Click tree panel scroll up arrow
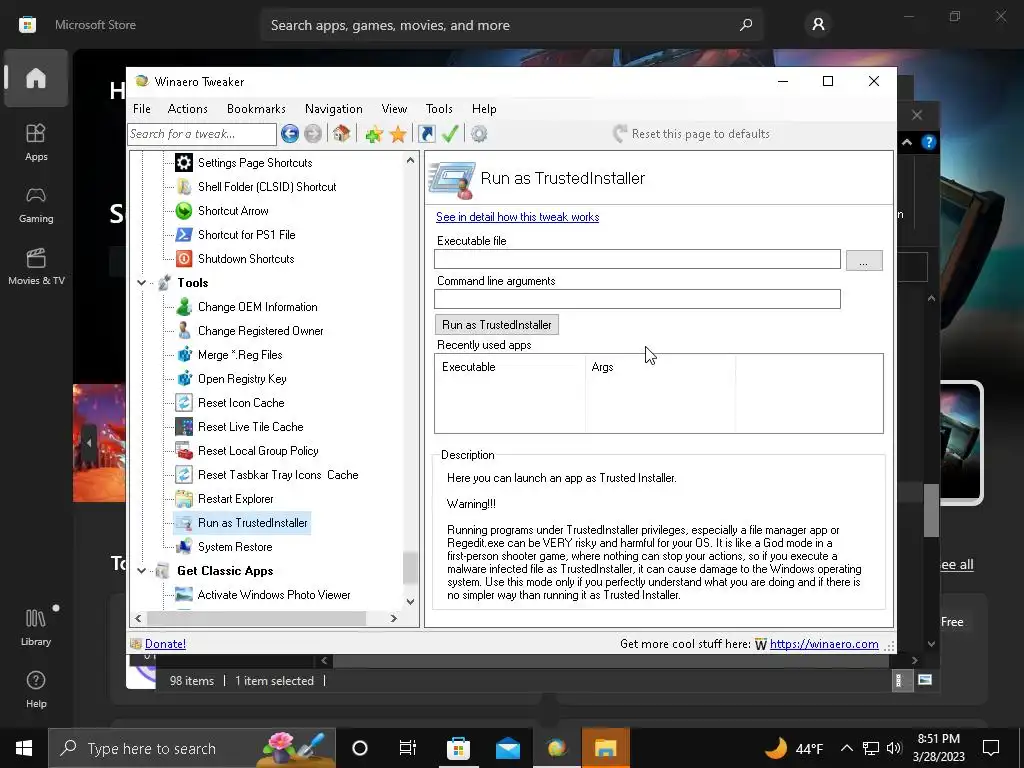 pos(410,160)
